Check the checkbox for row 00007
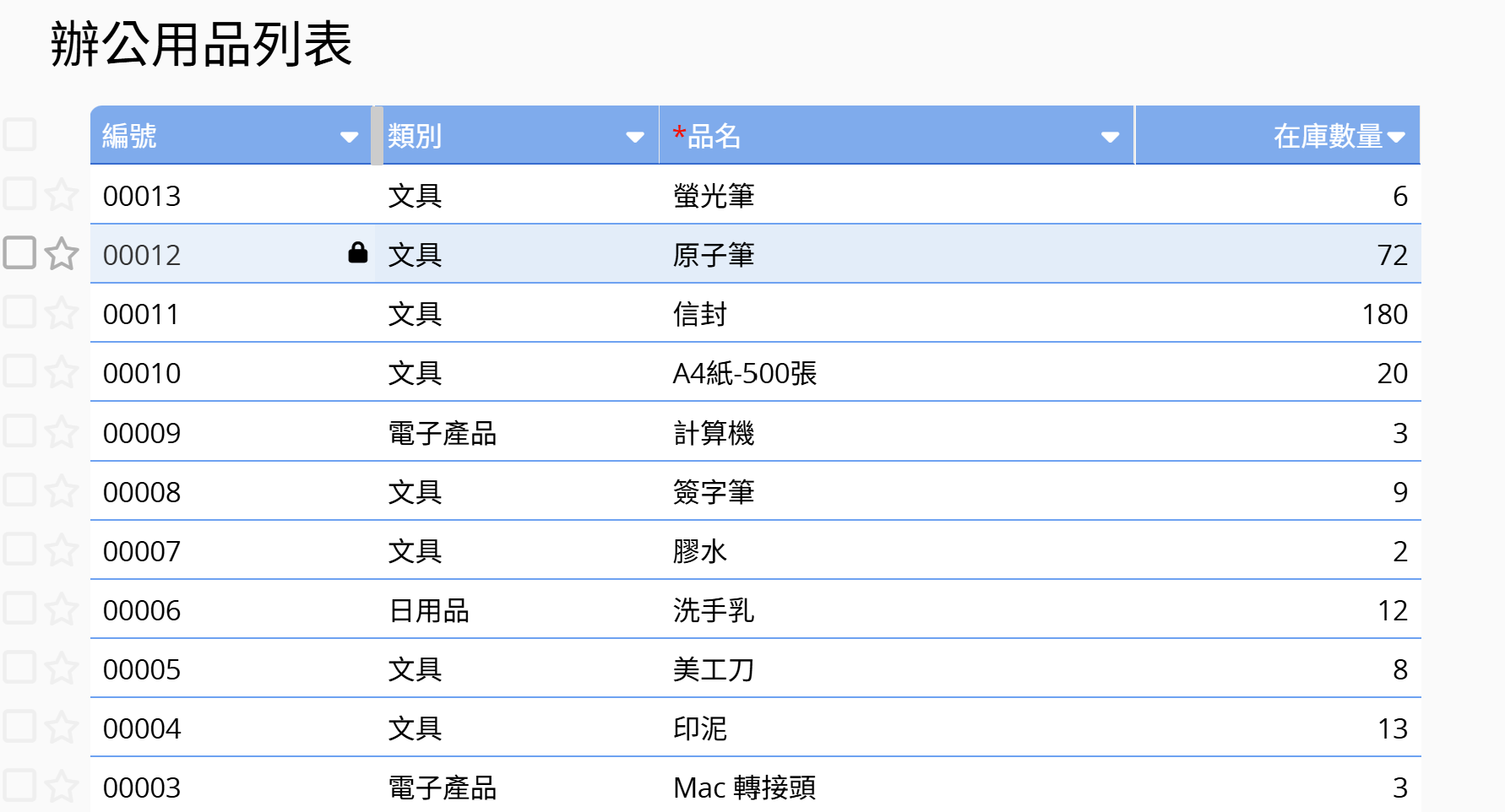The height and width of the screenshot is (812, 1505). (x=19, y=549)
